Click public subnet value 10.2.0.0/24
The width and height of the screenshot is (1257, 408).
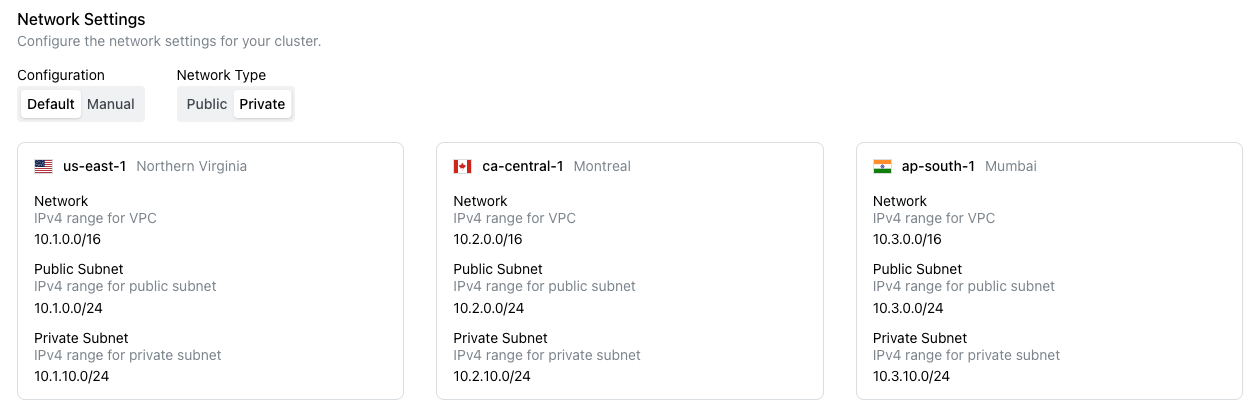click(x=489, y=308)
